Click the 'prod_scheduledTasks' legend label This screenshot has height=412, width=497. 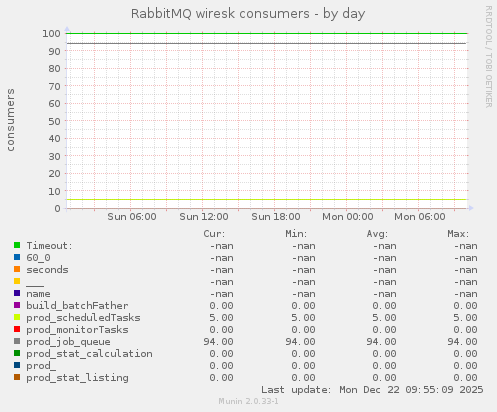[x=83, y=318]
